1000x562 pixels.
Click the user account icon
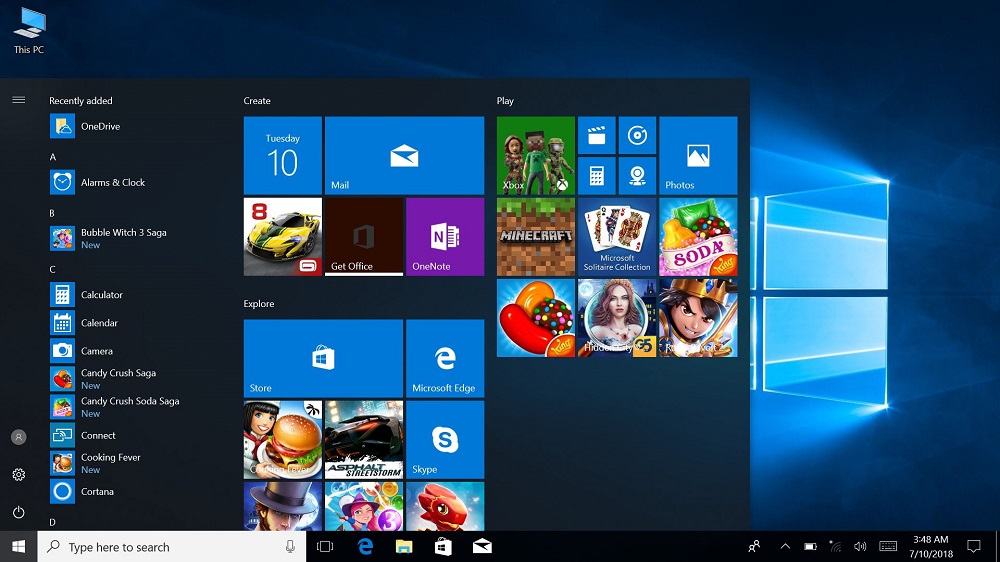point(18,437)
